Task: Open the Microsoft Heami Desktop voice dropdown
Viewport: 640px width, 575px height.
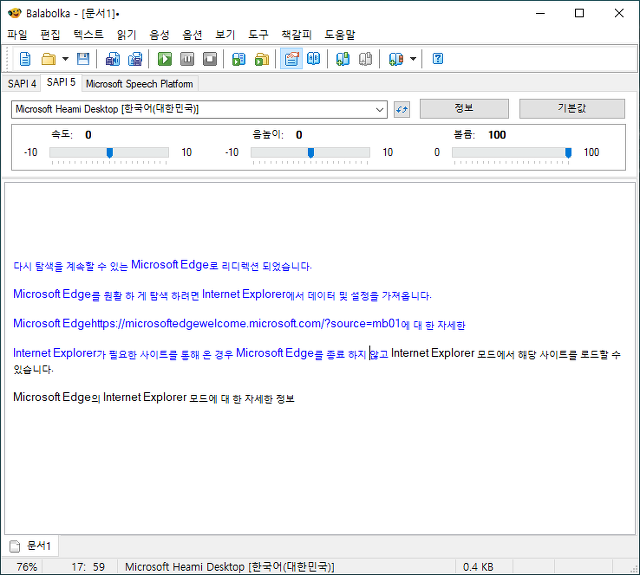Action: pyautogui.click(x=199, y=109)
